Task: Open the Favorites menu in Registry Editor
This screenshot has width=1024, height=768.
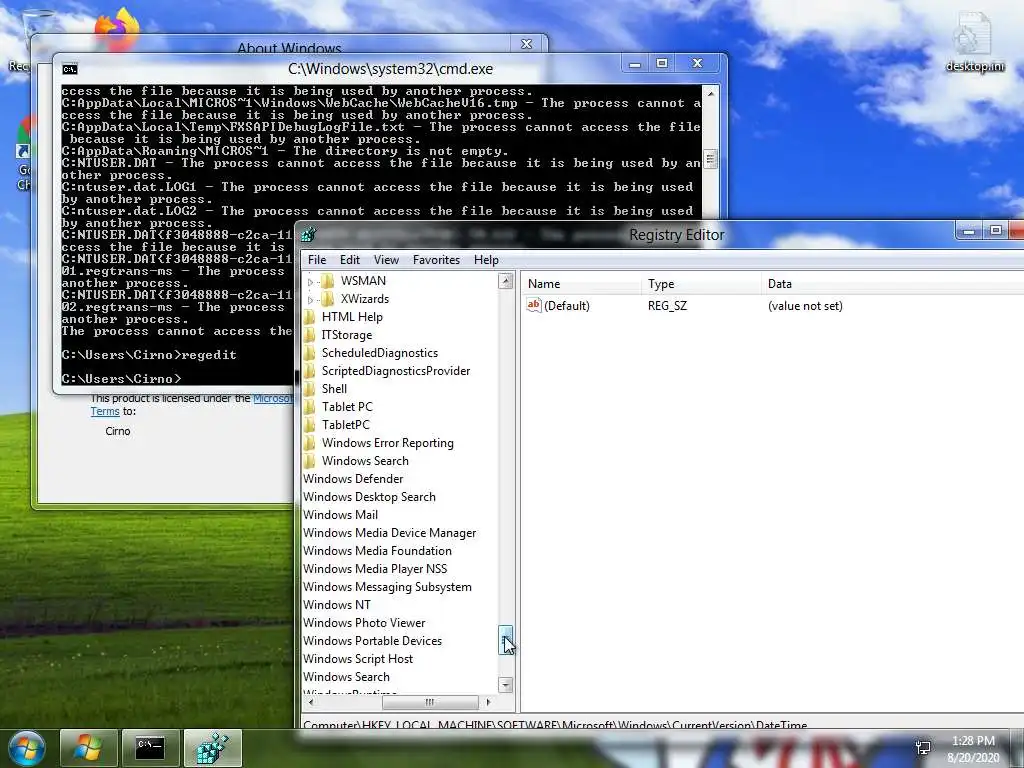Action: click(x=436, y=260)
